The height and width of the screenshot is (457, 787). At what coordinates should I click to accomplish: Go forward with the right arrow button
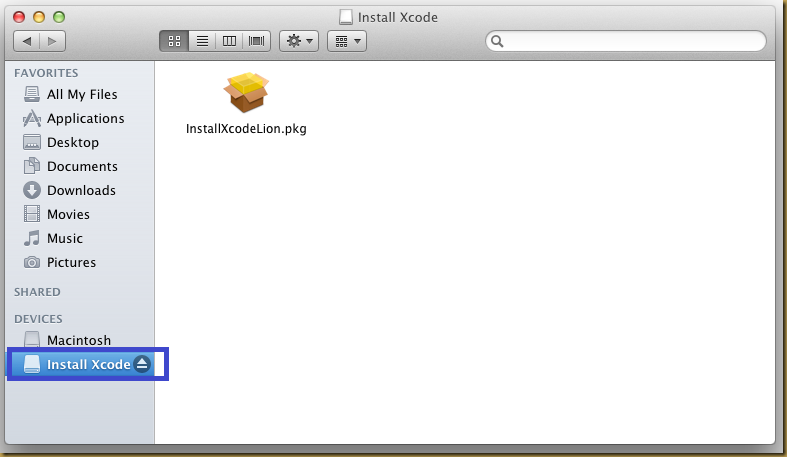(53, 41)
